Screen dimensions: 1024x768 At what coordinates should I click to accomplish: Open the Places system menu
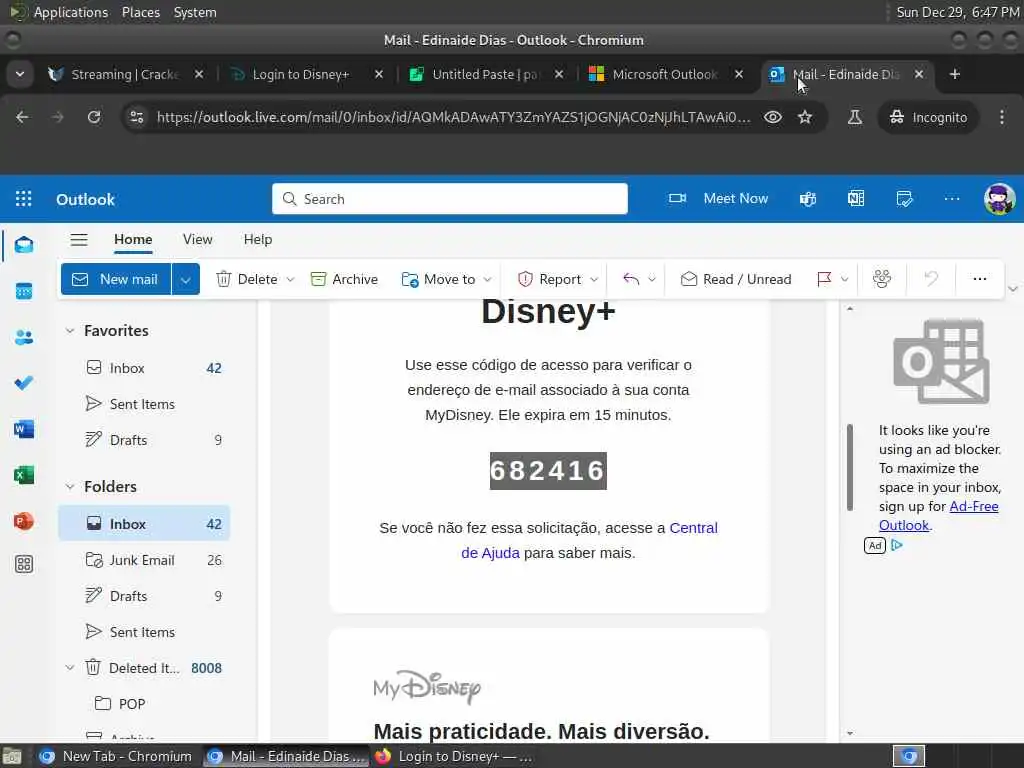140,12
